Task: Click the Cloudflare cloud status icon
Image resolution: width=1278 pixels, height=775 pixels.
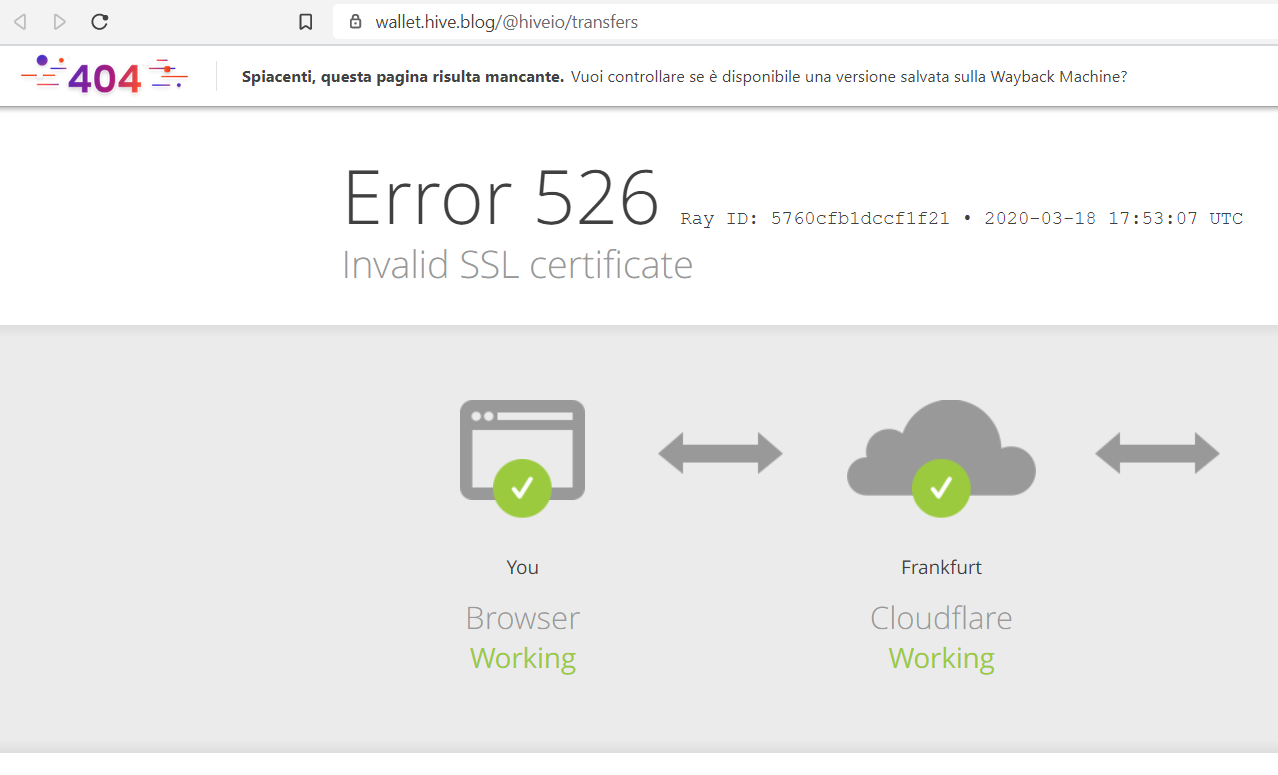Action: coord(941,457)
